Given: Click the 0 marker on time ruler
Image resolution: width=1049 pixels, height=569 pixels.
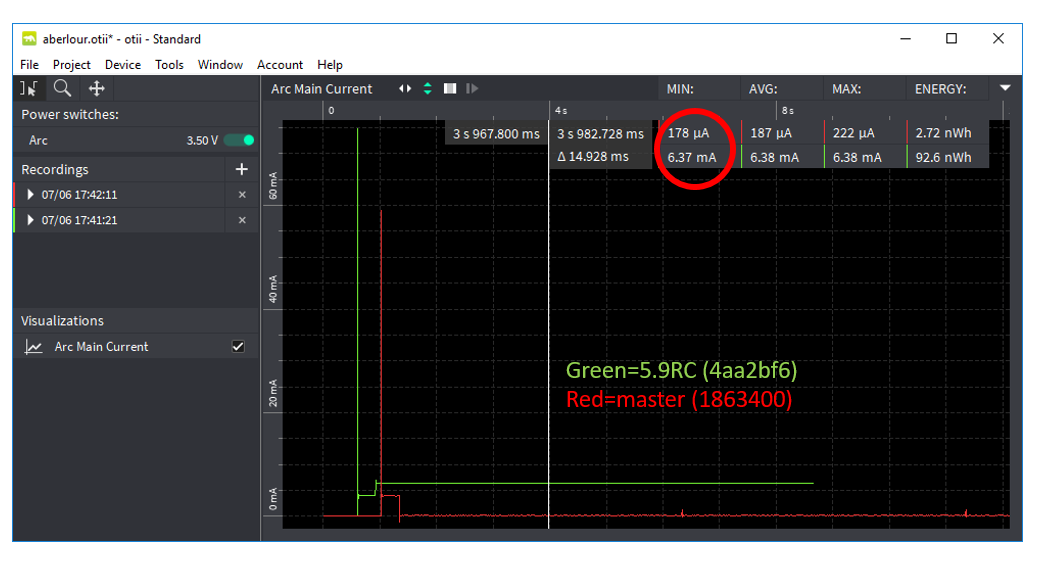Looking at the screenshot, I should click(x=331, y=110).
